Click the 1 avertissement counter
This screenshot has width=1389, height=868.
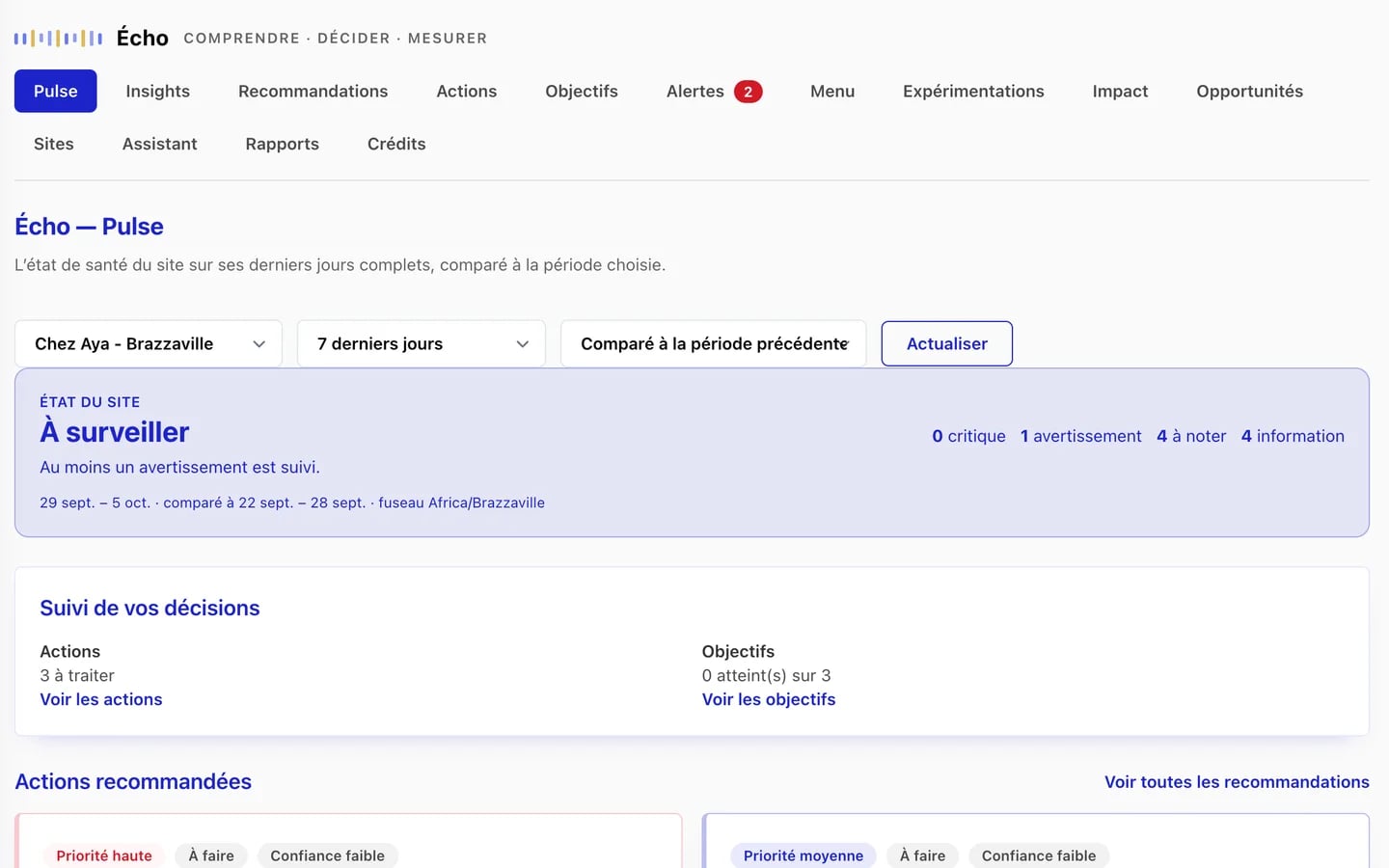1080,436
